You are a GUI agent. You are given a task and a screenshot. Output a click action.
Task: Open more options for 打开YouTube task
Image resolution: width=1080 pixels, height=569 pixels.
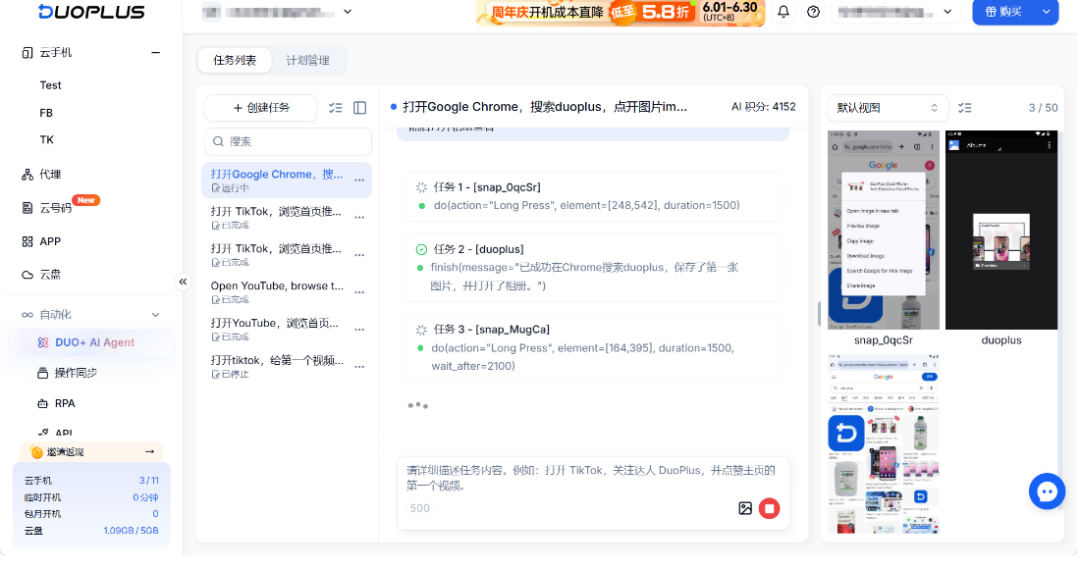tap(360, 329)
